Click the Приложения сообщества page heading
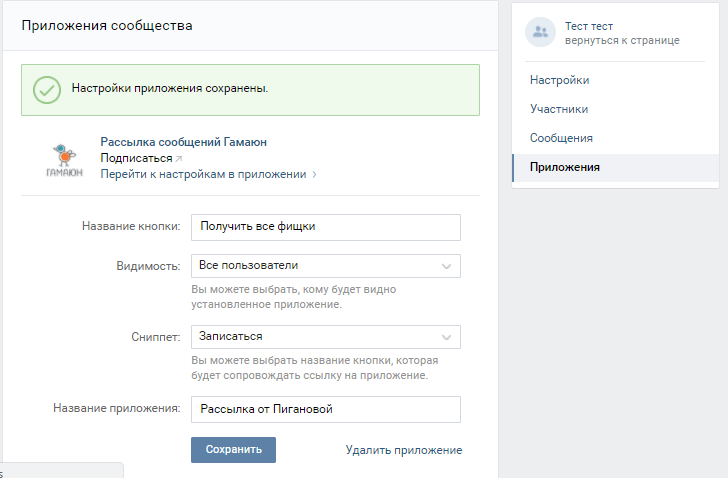 (x=107, y=26)
